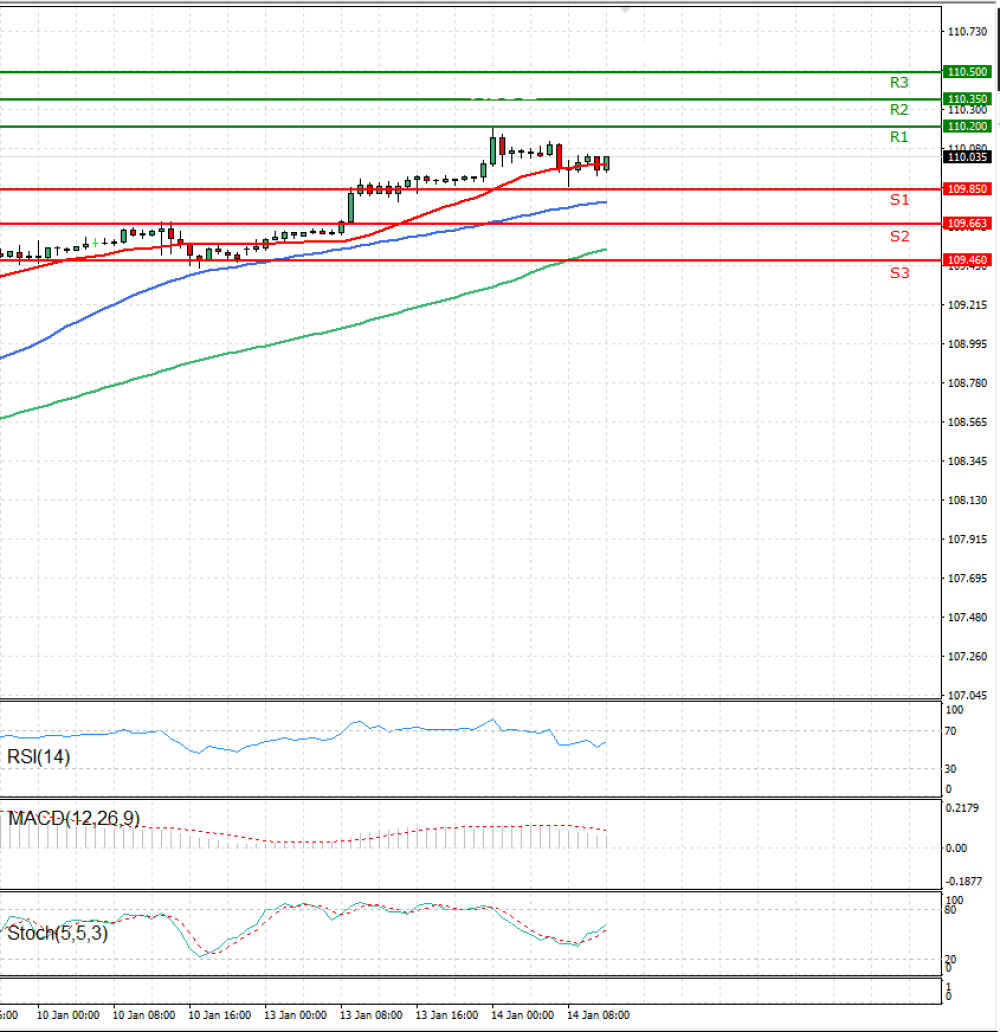Screen dimensions: 1000x1032
Task: Click the 110.500 resistance price label
Action: (966, 72)
